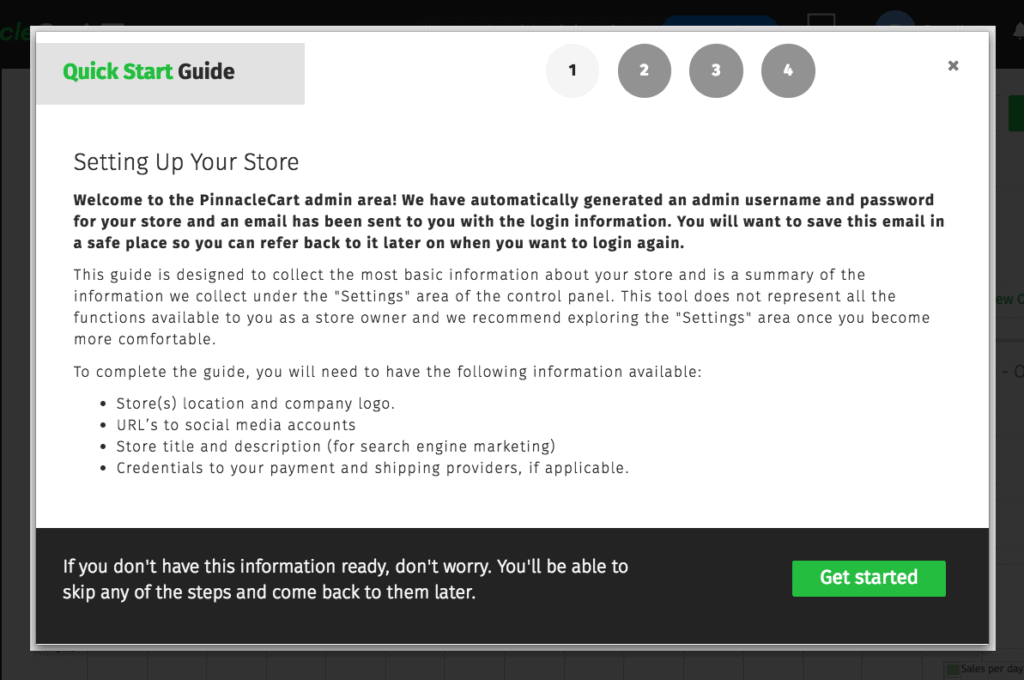Click the Store(s) location and company logo bullet
This screenshot has height=680, width=1024.
pyautogui.click(x=255, y=404)
